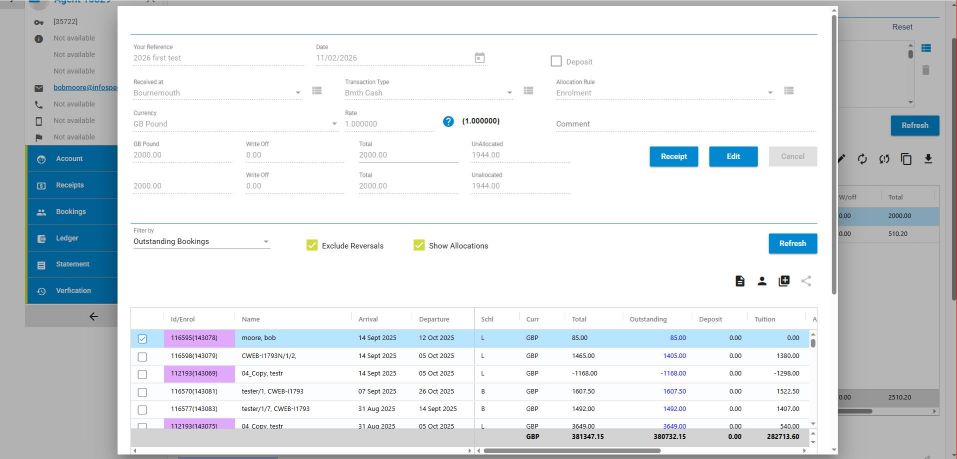Uncheck Show Allocations

[x=419, y=245]
